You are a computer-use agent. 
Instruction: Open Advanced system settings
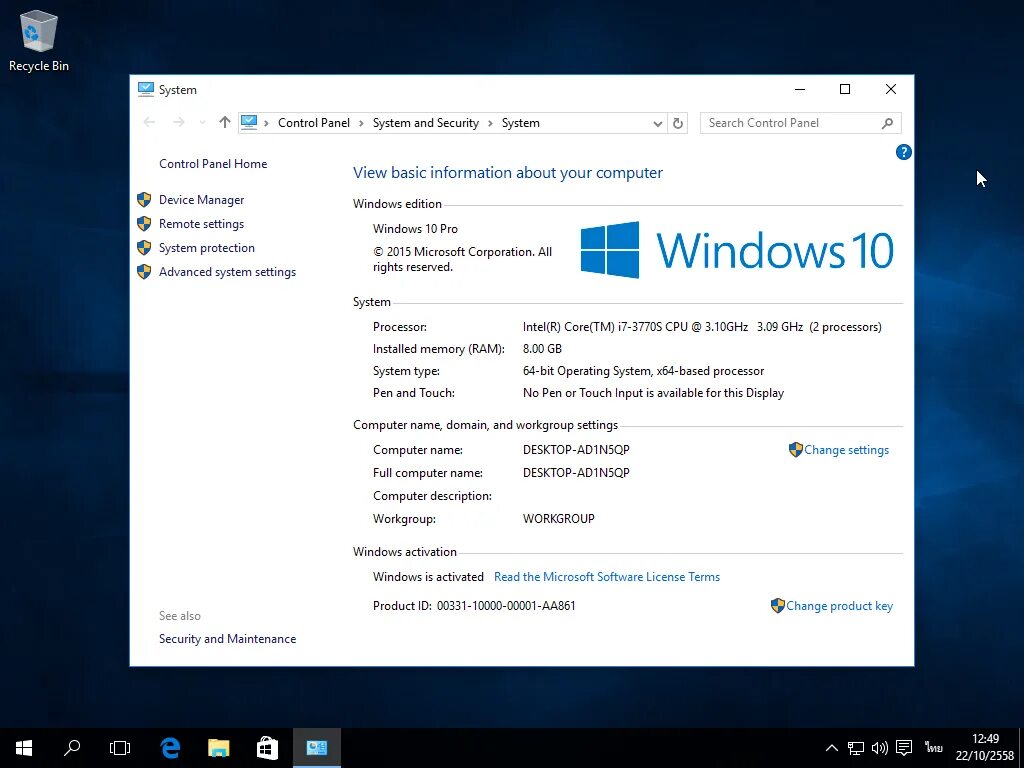tap(227, 272)
